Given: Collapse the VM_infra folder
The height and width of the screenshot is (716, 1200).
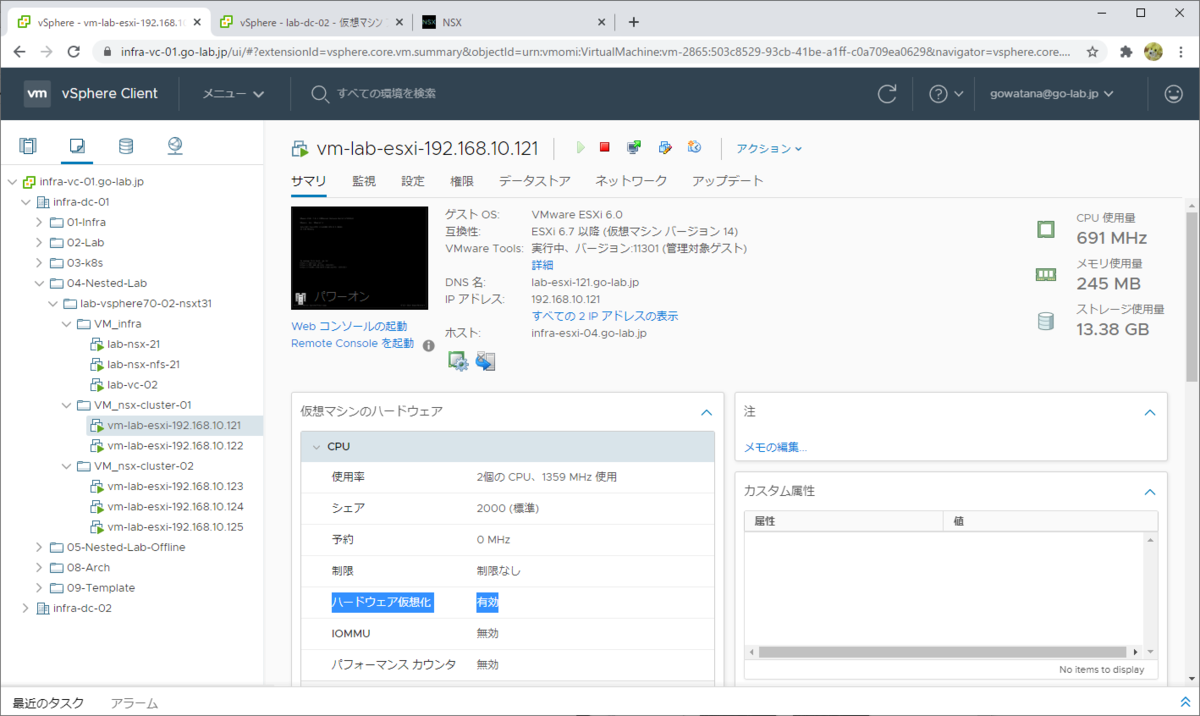Looking at the screenshot, I should click(66, 324).
